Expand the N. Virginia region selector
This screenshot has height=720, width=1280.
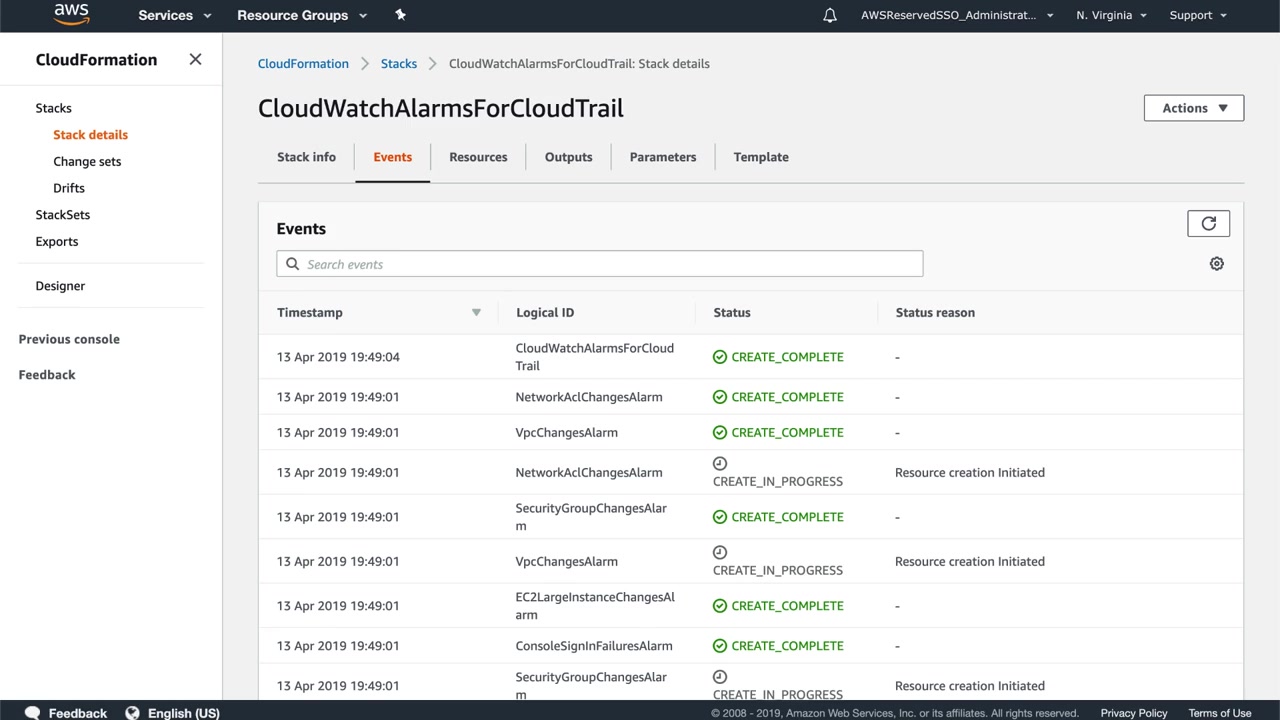pyautogui.click(x=1111, y=15)
